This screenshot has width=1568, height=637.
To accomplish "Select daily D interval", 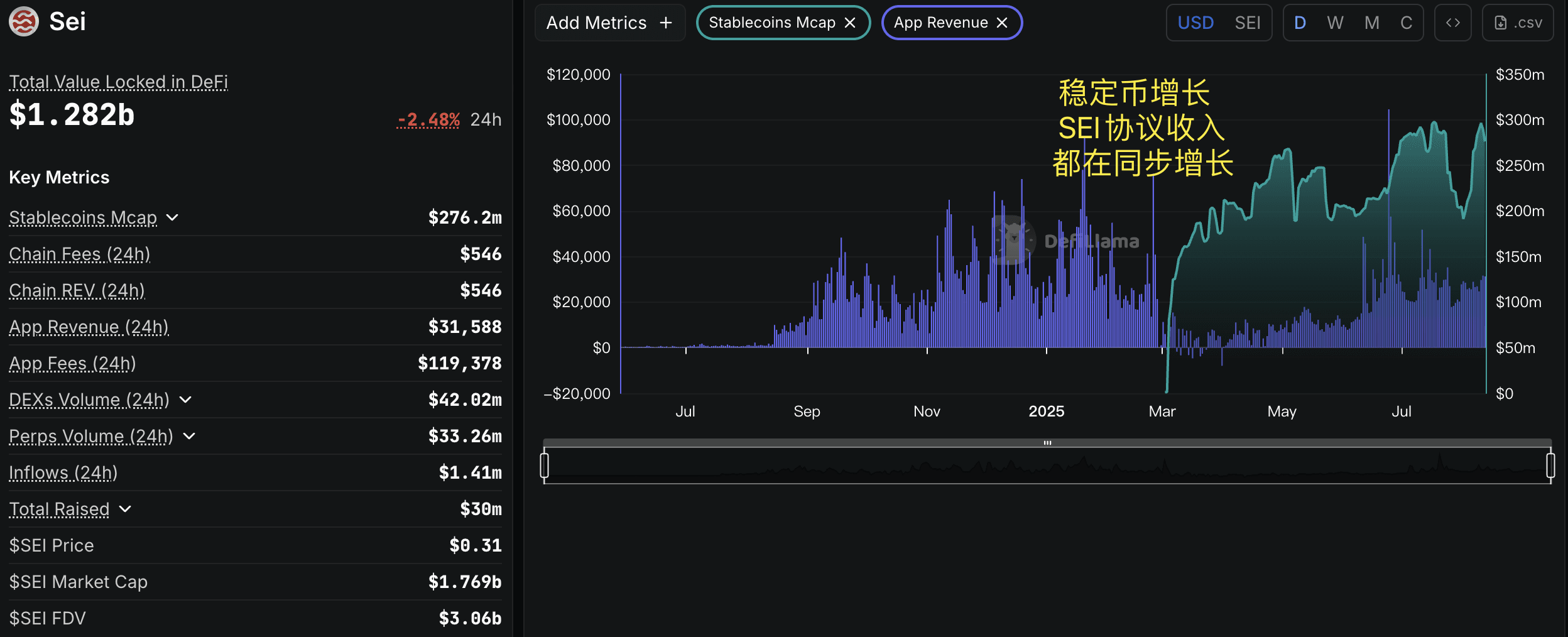I will click(1300, 23).
